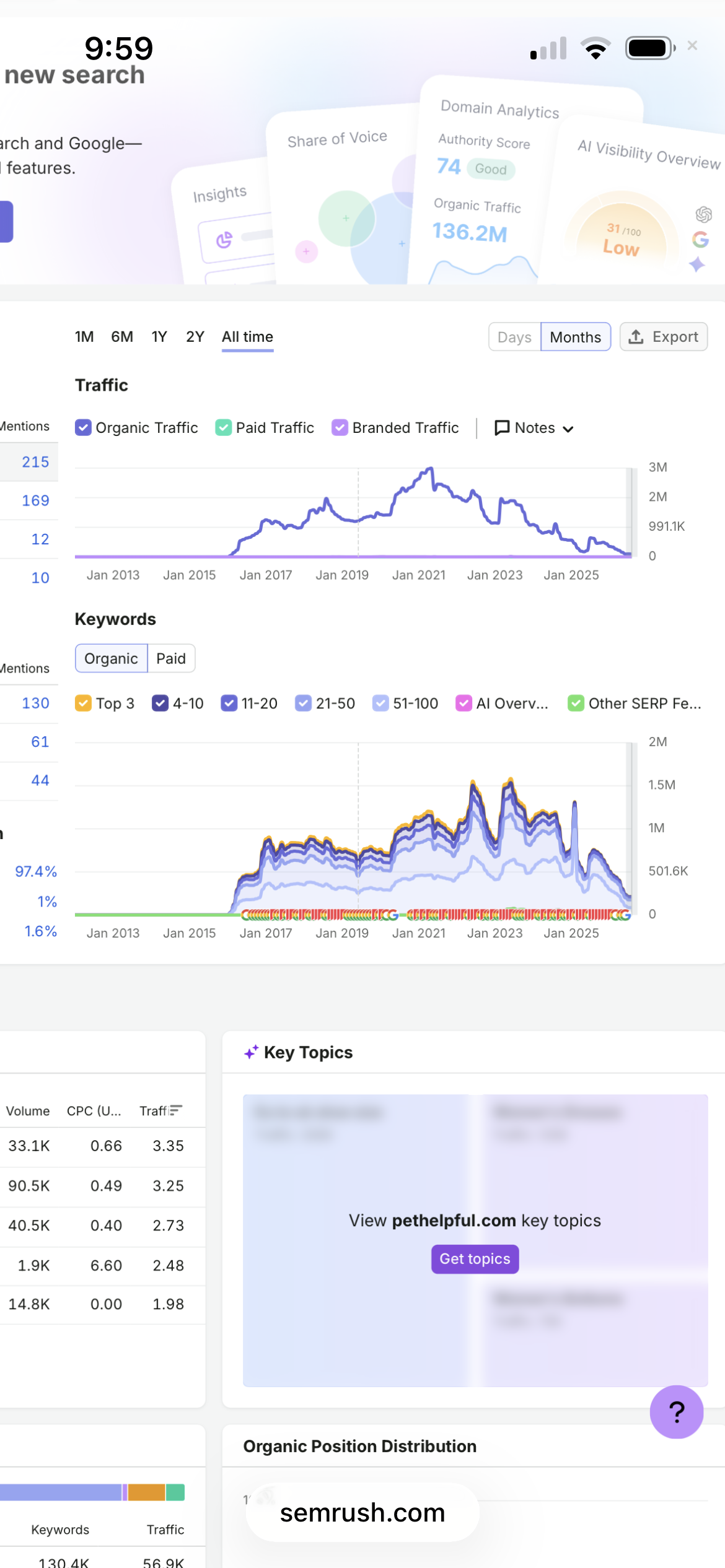Click the 12 mentions link
Screen dimensions: 725x1568
click(x=40, y=539)
